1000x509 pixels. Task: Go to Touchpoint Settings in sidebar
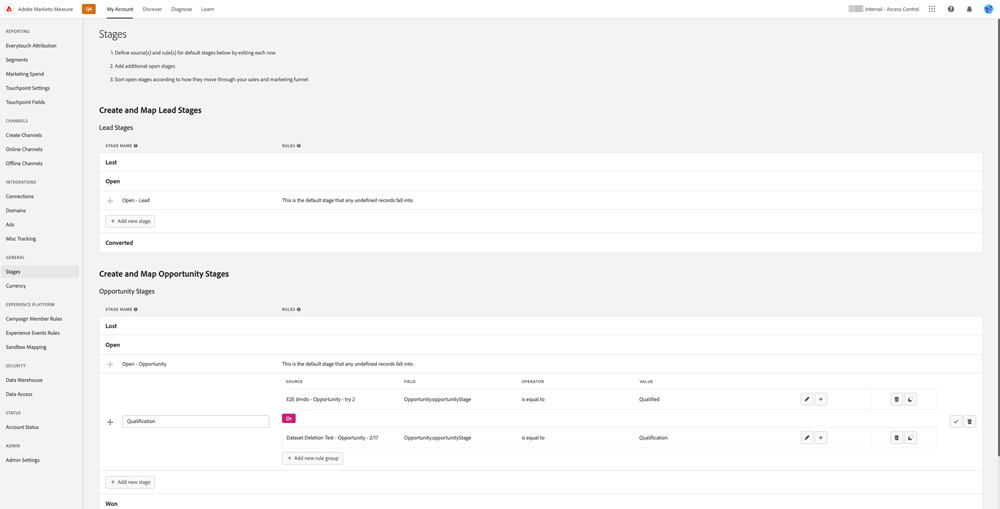pyautogui.click(x=28, y=88)
